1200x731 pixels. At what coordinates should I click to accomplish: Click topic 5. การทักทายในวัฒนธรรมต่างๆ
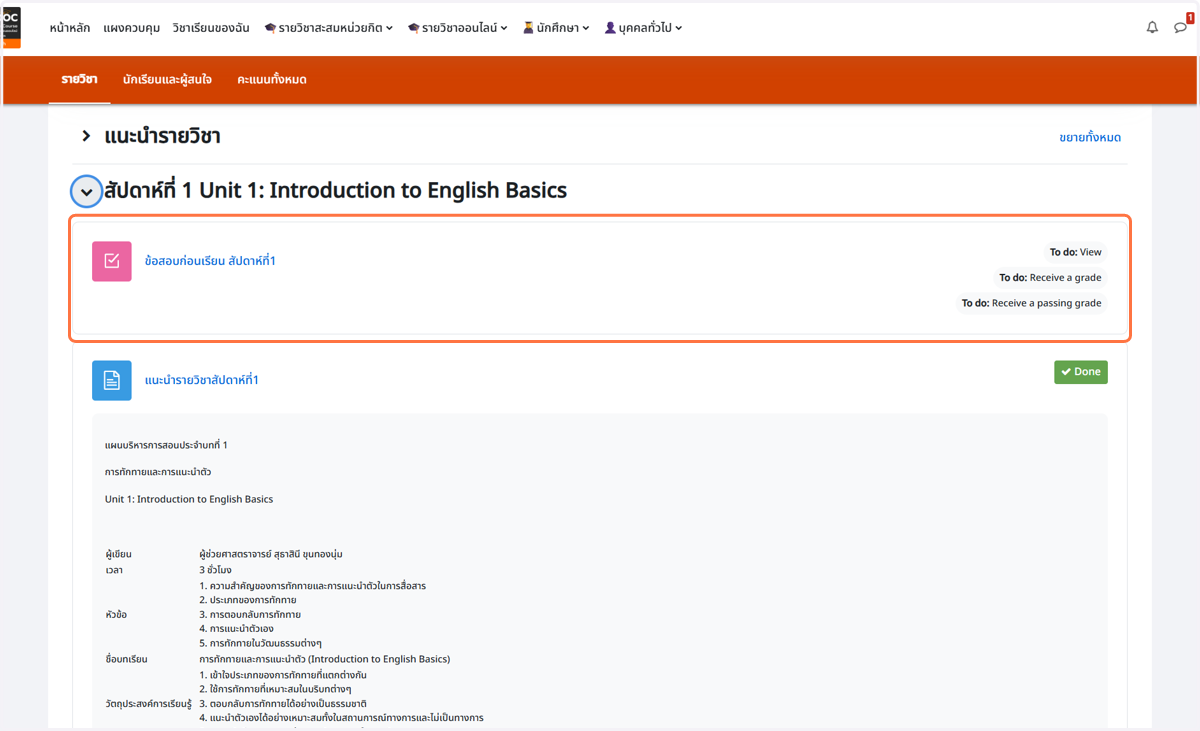pyautogui.click(x=260, y=643)
